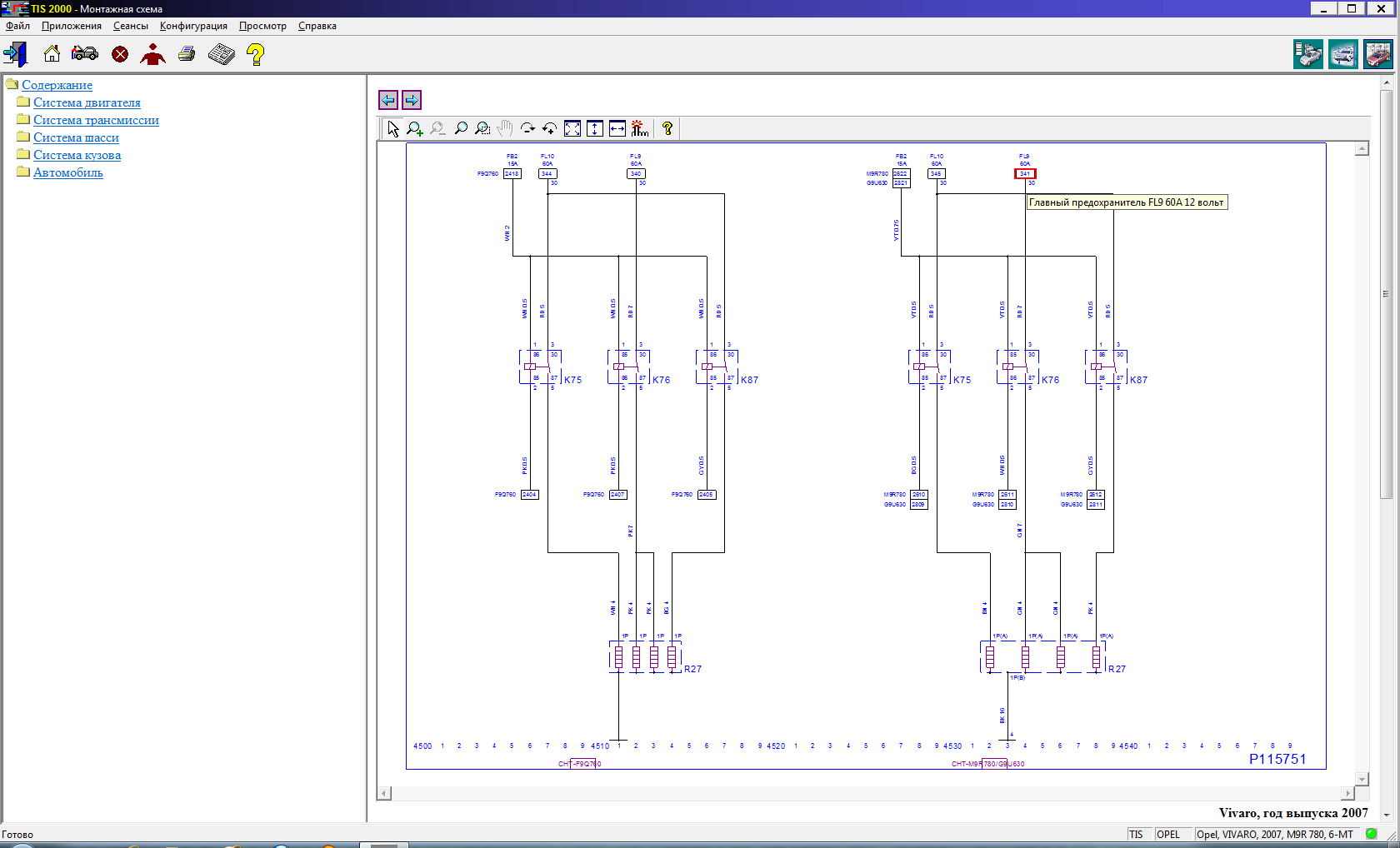
Task: Click the zoom area selection tool
Action: [x=482, y=128]
